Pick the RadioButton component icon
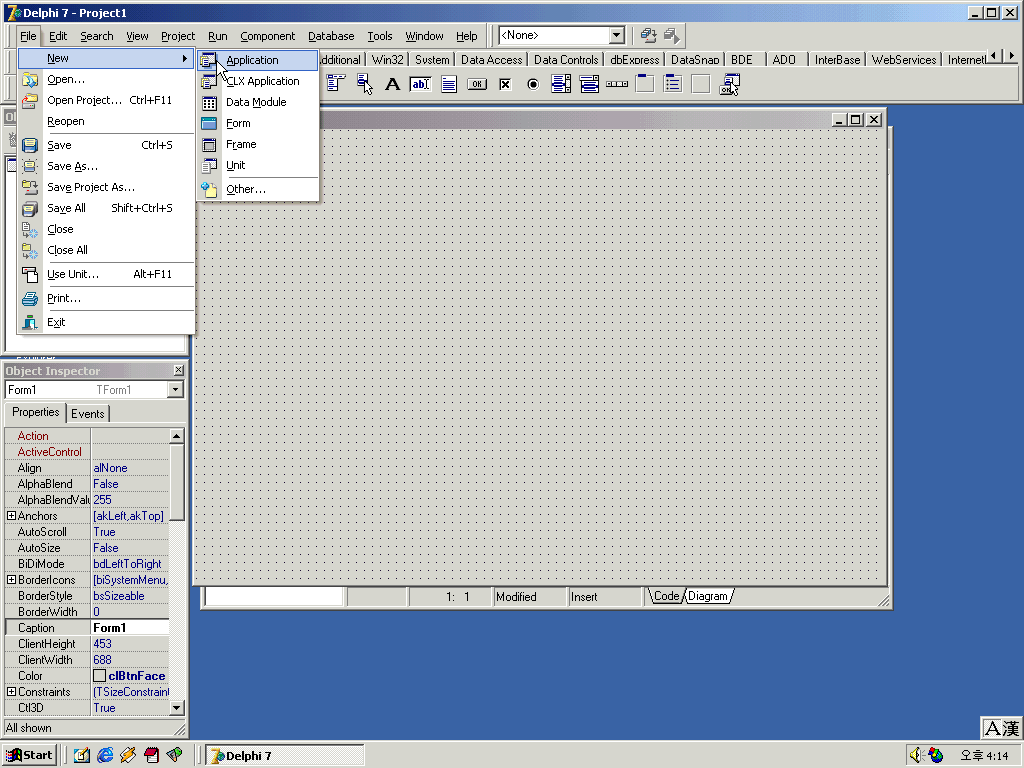This screenshot has height=768, width=1024. tap(533, 85)
